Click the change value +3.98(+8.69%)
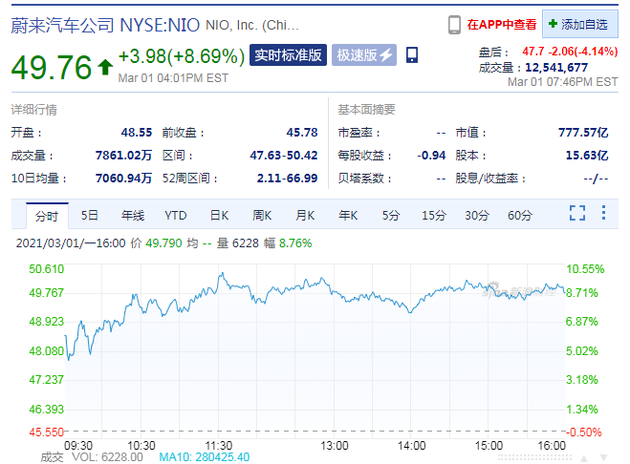The width and height of the screenshot is (630, 464). (182, 56)
